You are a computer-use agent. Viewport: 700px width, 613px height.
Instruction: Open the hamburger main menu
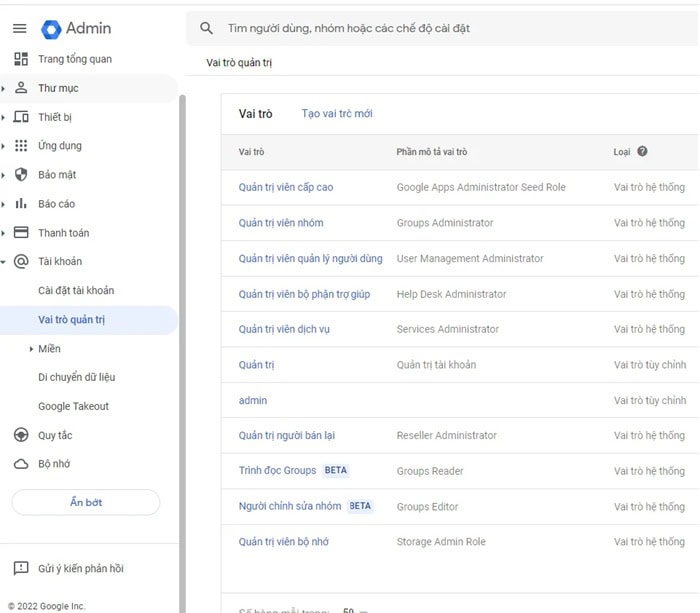coord(20,29)
